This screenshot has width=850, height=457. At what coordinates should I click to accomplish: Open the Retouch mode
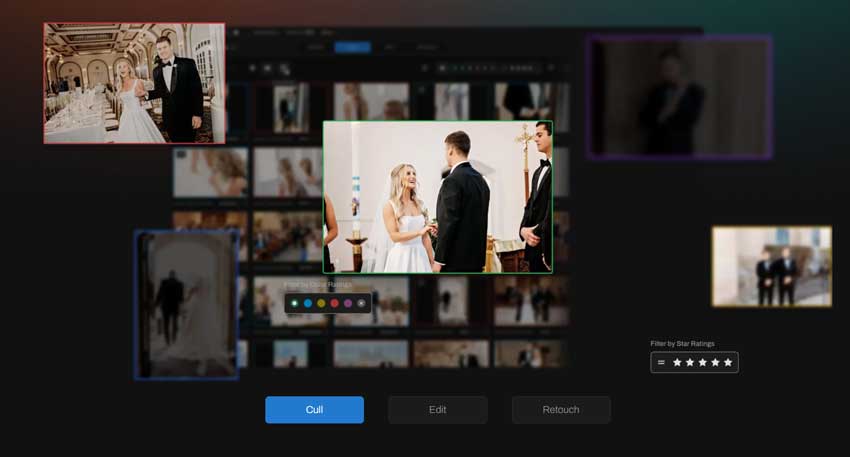pos(560,410)
